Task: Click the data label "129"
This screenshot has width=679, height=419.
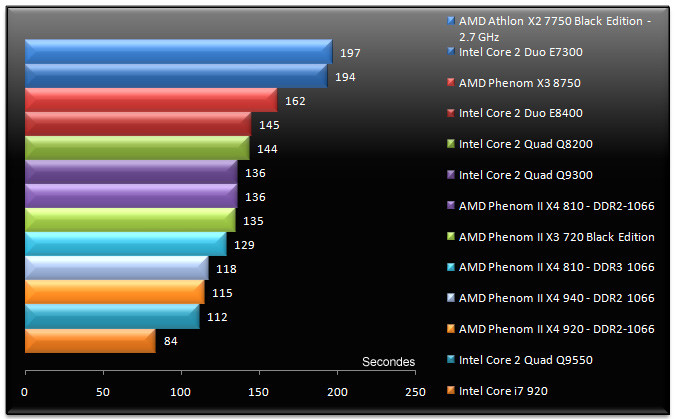Action: [244, 245]
